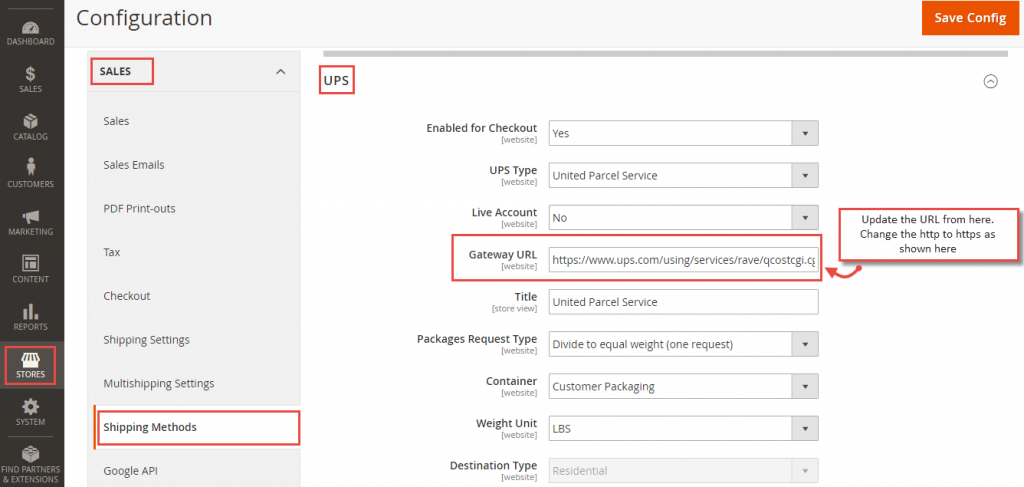Click the Gateway URL label
The width and height of the screenshot is (1024, 487).
click(503, 255)
